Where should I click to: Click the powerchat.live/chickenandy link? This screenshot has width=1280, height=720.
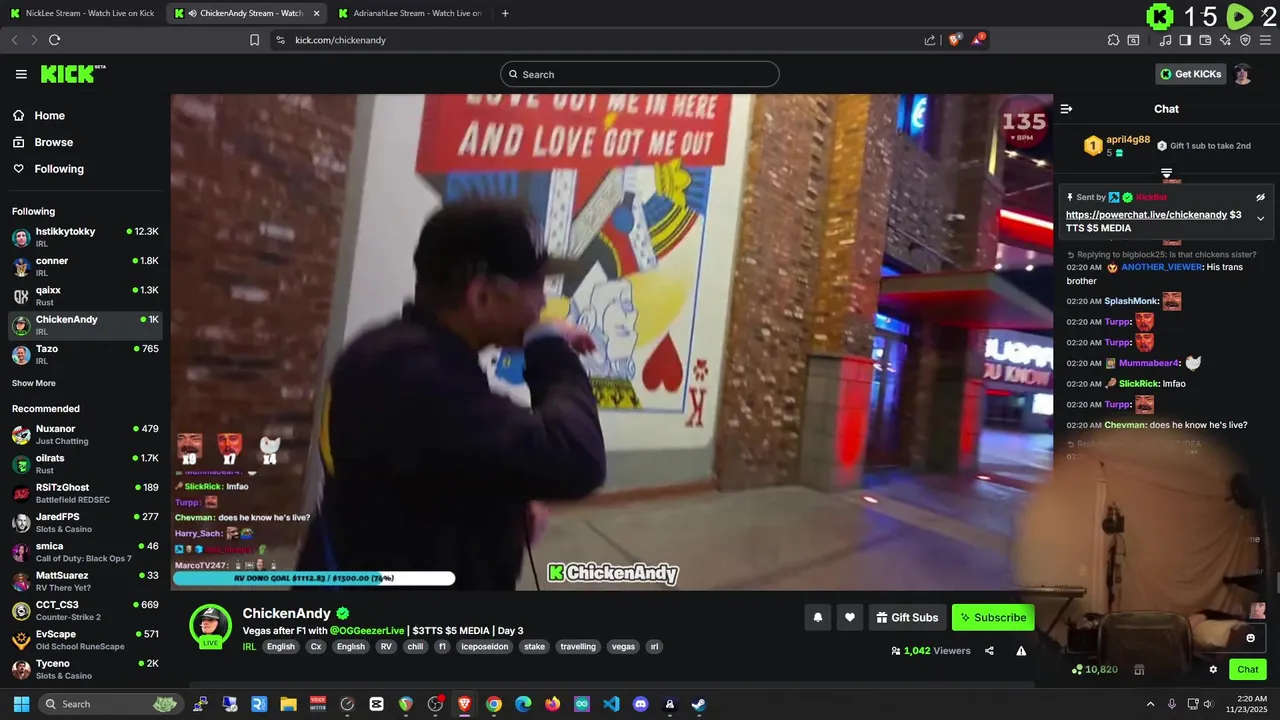tap(1146, 215)
